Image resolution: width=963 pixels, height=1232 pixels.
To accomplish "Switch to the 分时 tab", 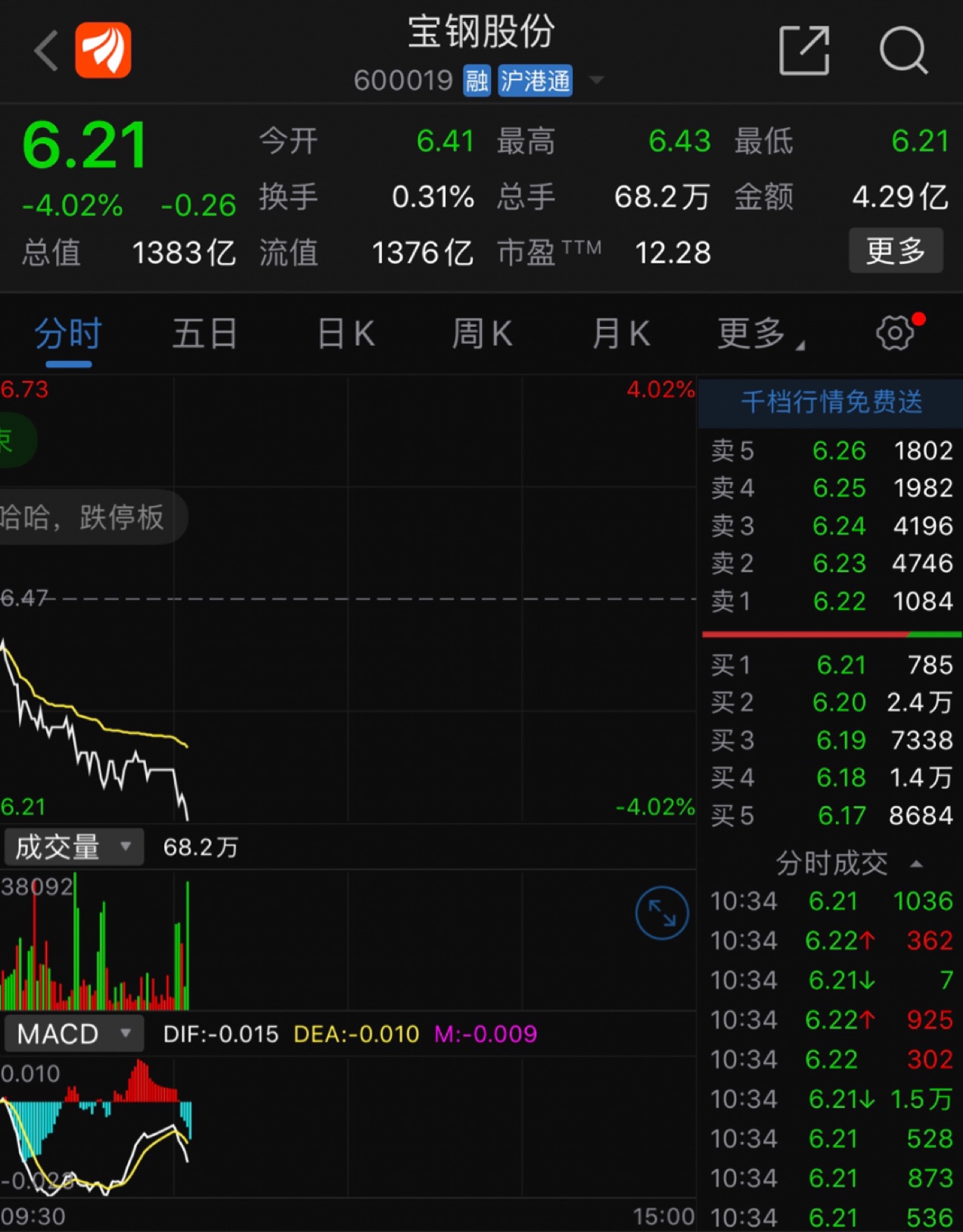I will point(68,334).
